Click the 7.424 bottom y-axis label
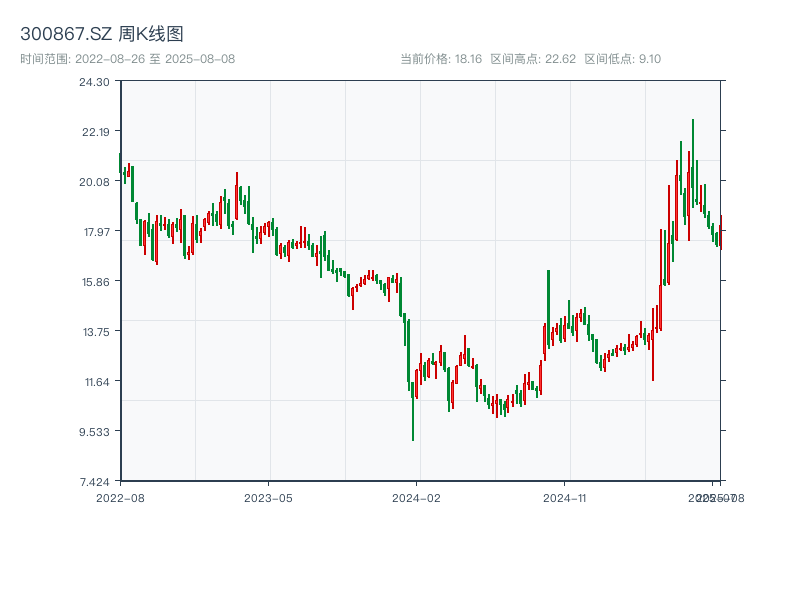Image resolution: width=800 pixels, height=600 pixels. click(95, 482)
